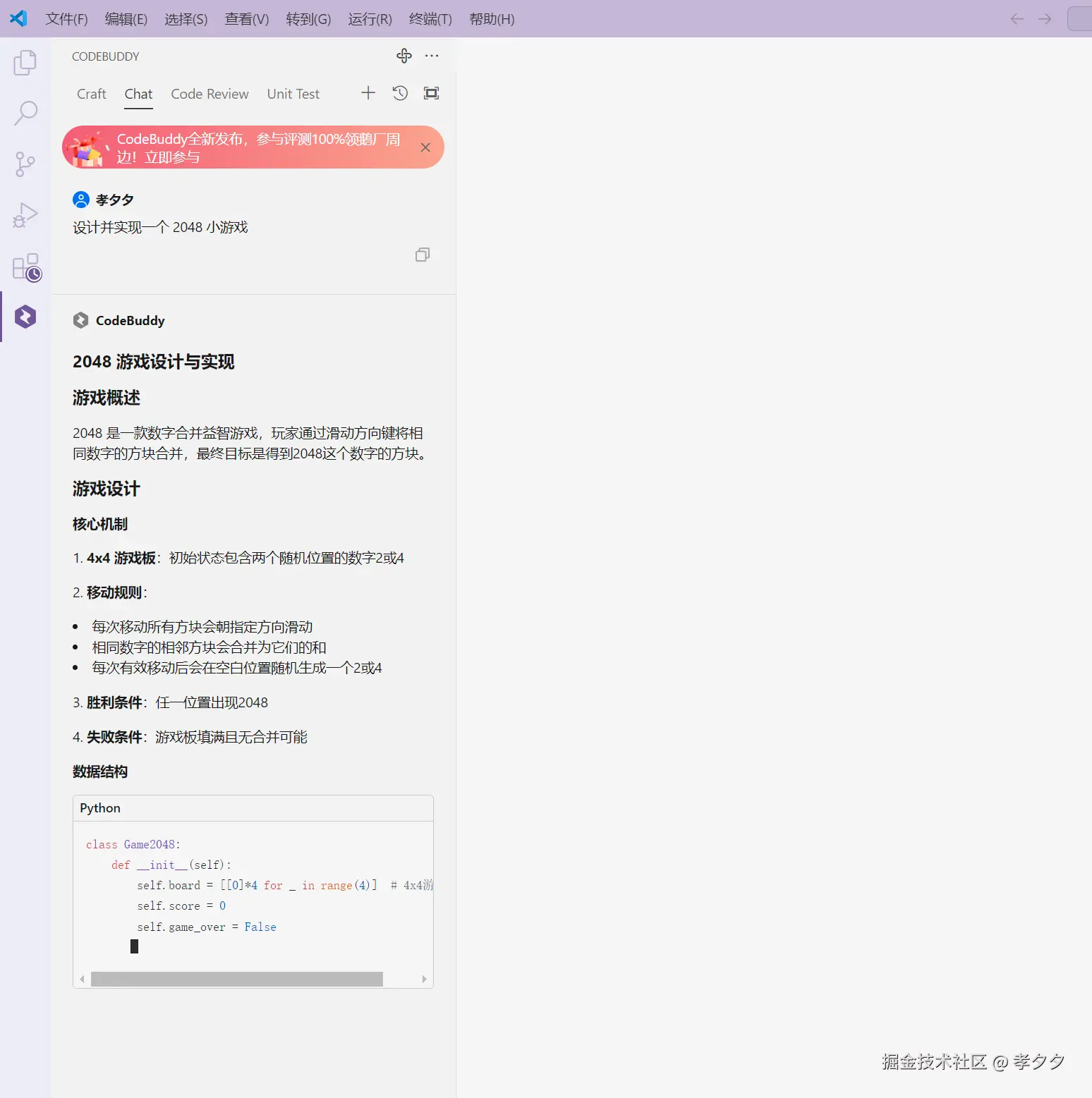Click the CodeBuddy panel plugin icon

404,56
